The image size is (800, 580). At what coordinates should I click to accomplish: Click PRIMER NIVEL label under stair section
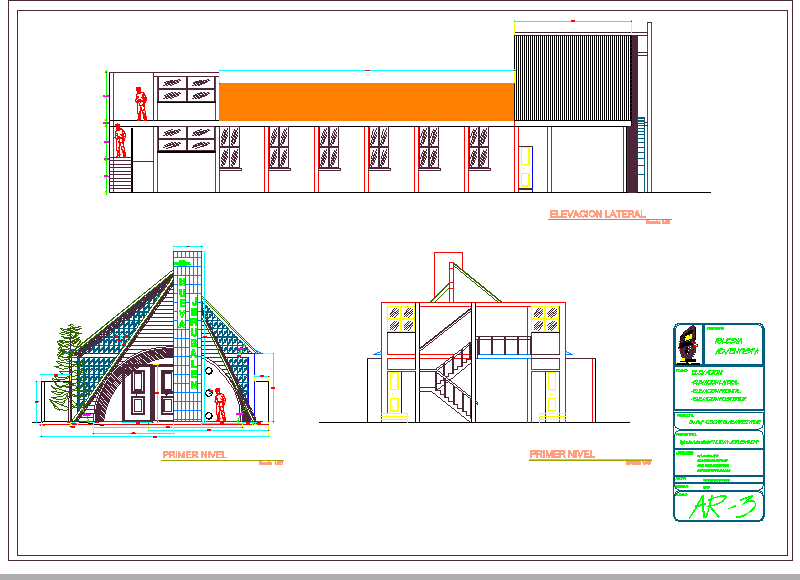pyautogui.click(x=561, y=454)
